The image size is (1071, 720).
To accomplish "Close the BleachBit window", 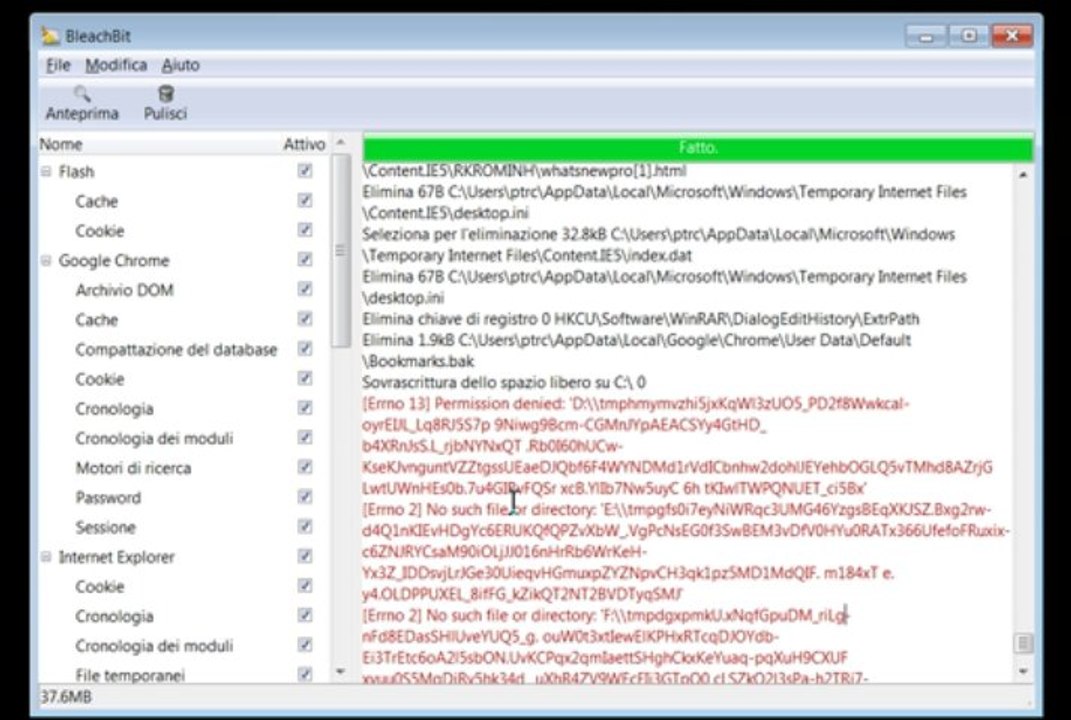I will [x=1012, y=36].
